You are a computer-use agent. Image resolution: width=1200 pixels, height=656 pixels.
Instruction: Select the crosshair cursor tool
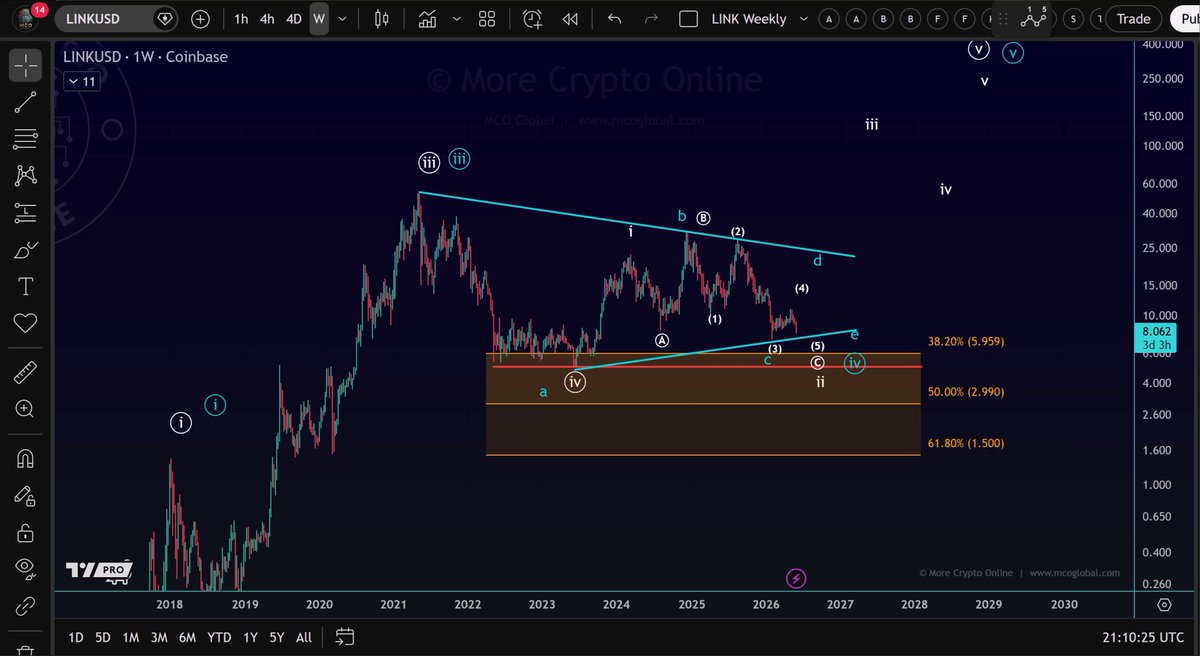pyautogui.click(x=25, y=65)
